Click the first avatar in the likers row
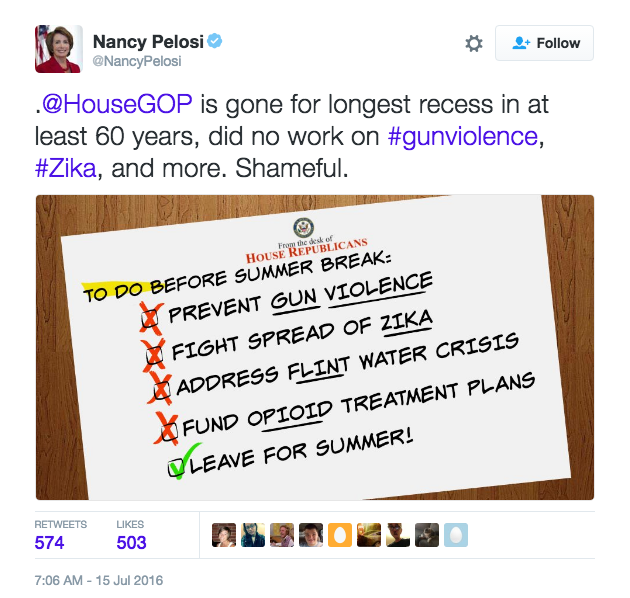Image resolution: width=630 pixels, height=598 pixels. [x=224, y=534]
